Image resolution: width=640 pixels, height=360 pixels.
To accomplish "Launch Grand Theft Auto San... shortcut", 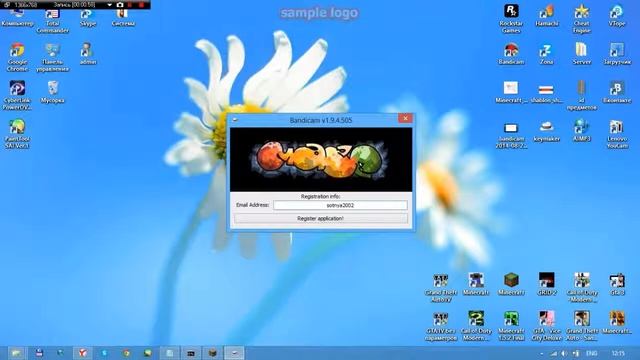I will point(582,326).
